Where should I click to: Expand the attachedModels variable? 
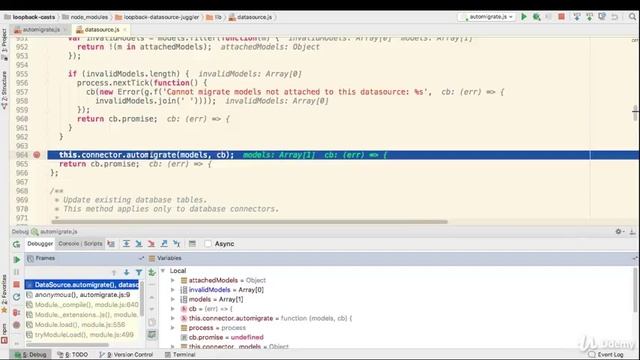tap(173, 280)
